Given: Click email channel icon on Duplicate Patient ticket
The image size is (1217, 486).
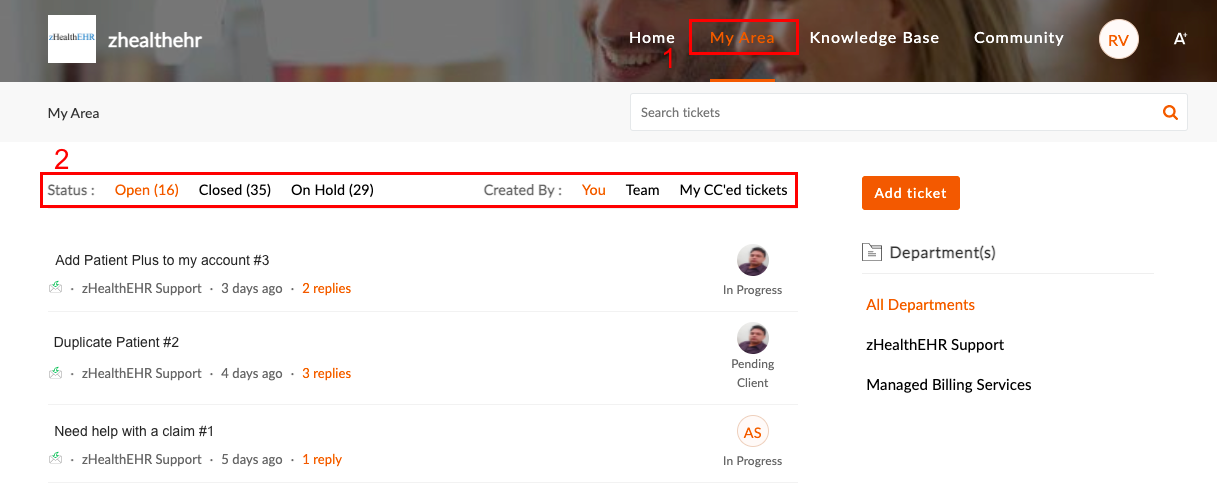Looking at the screenshot, I should (x=56, y=373).
